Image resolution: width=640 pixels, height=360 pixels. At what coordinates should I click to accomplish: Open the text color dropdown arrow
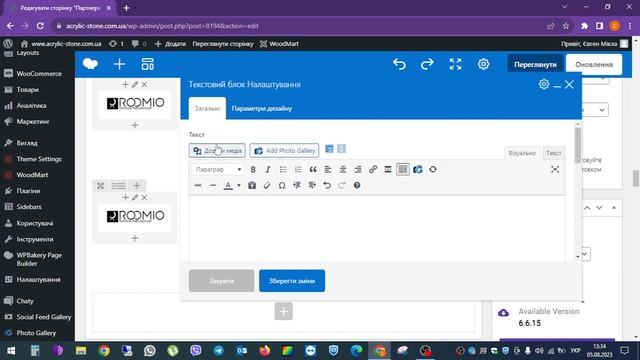(x=239, y=185)
